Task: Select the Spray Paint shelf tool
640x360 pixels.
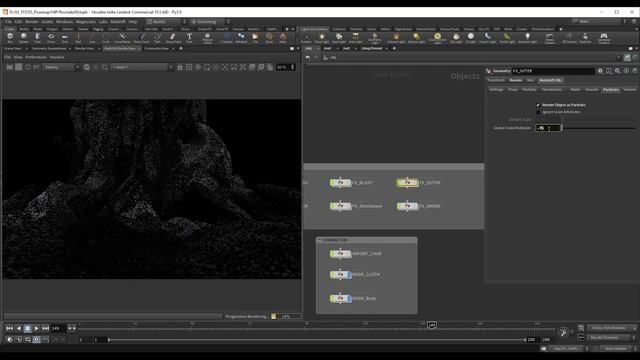Action: click(173, 38)
